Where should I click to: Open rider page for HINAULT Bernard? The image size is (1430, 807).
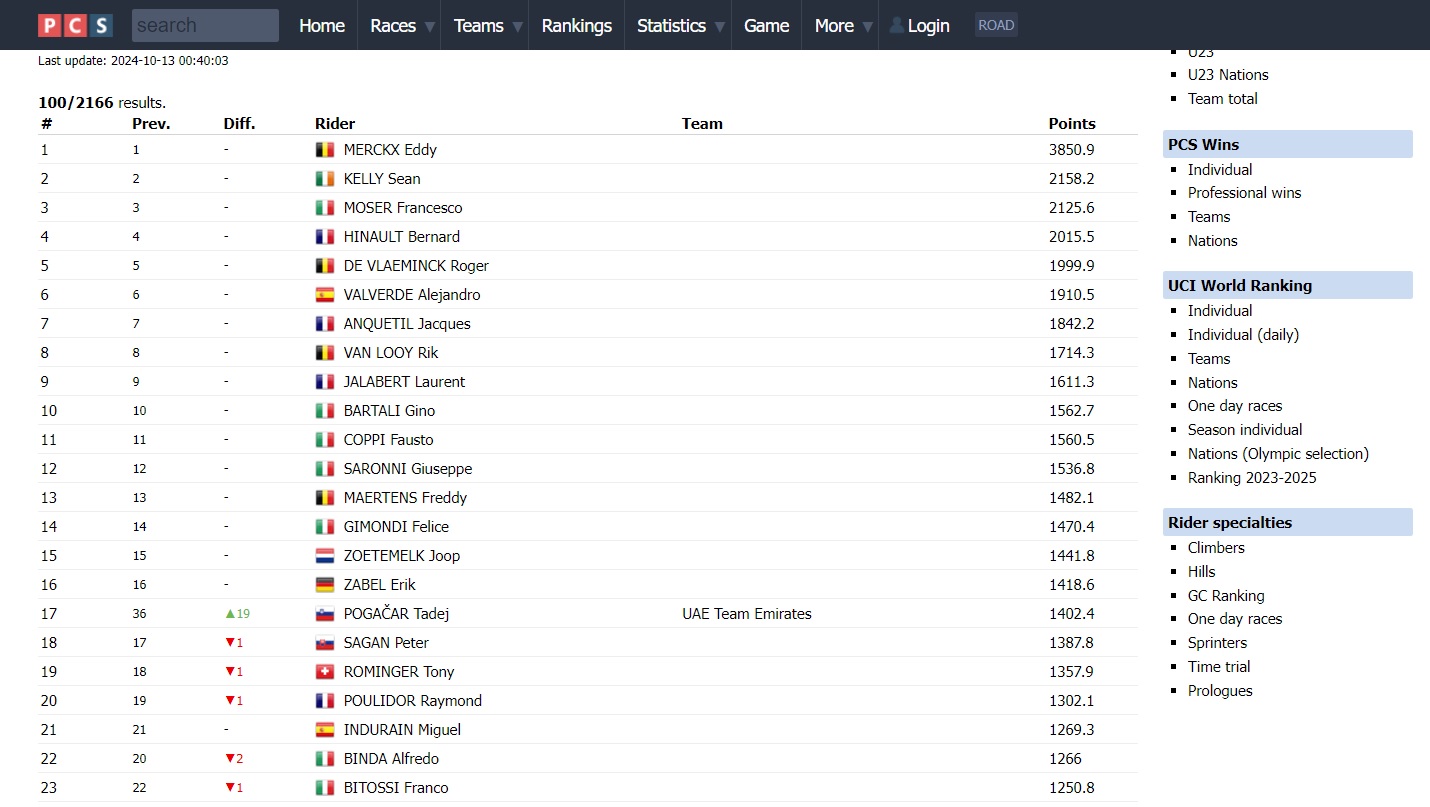pos(401,237)
